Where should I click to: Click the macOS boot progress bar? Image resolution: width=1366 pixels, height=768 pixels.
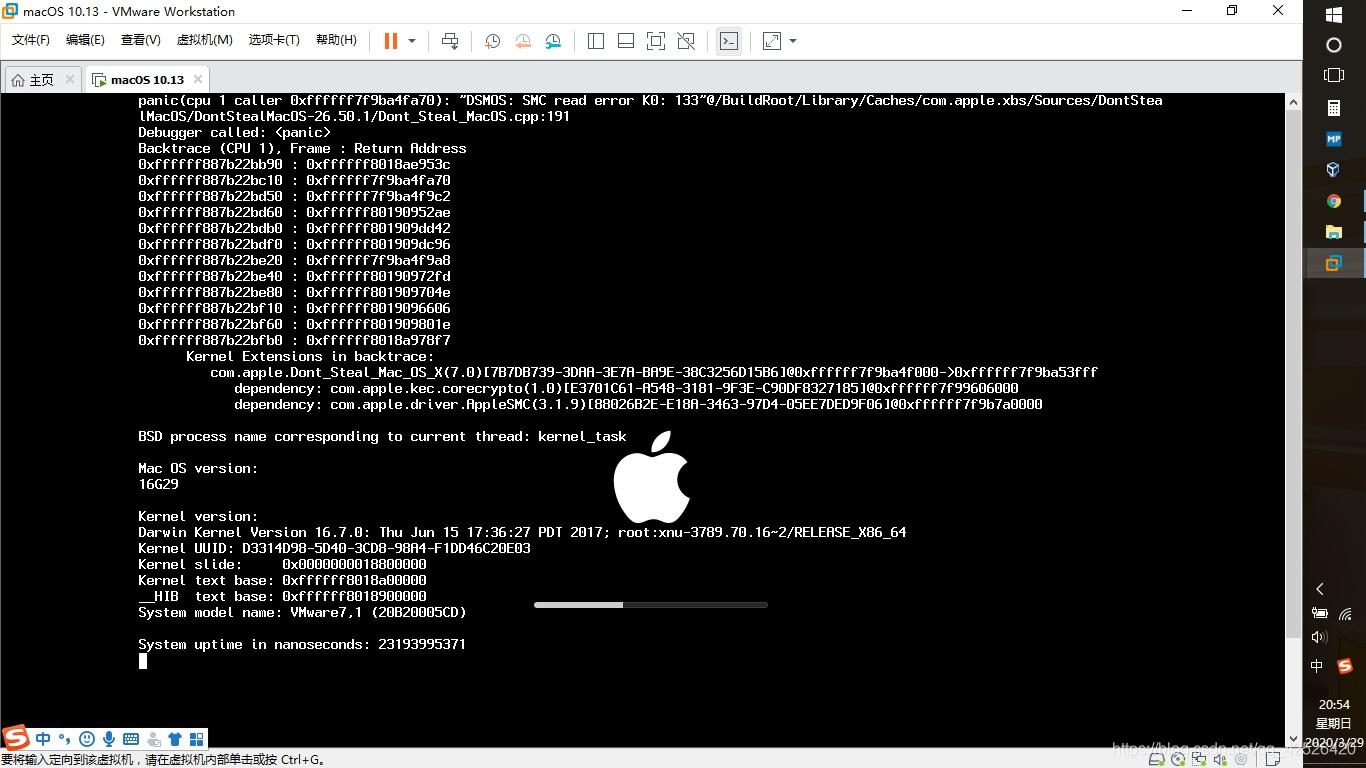click(x=651, y=604)
